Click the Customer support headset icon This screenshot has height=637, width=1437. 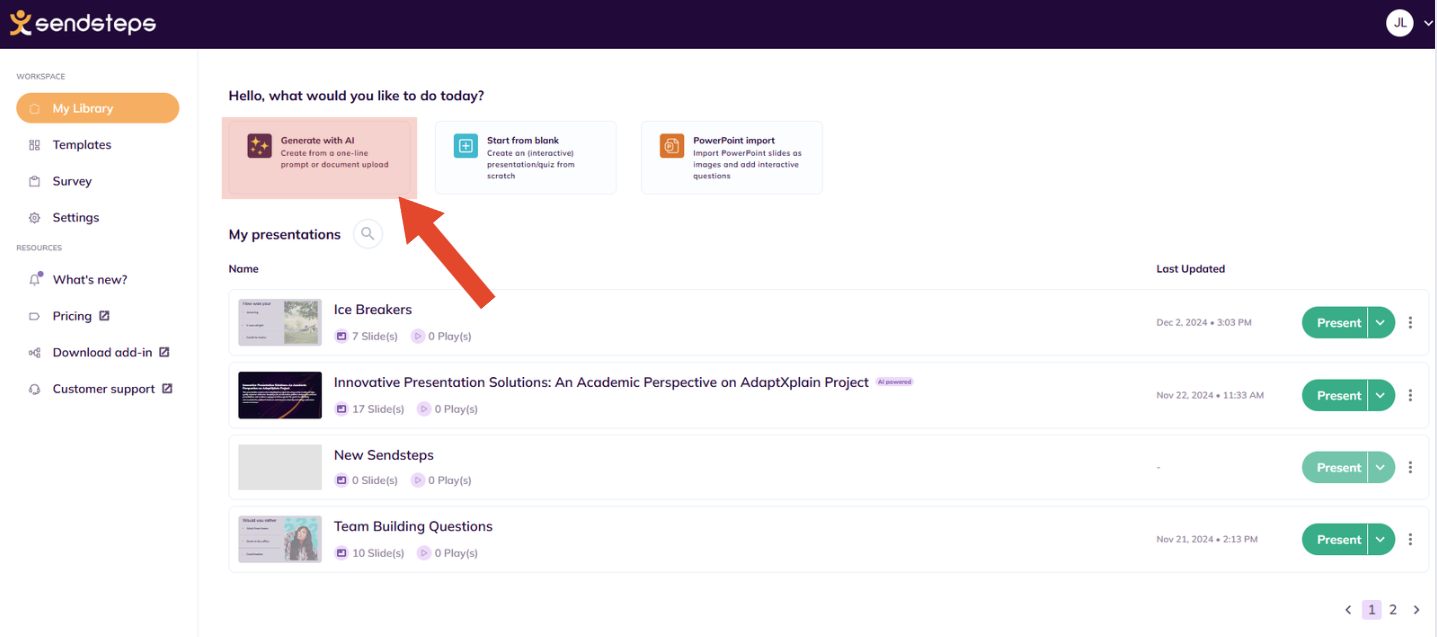tap(34, 389)
